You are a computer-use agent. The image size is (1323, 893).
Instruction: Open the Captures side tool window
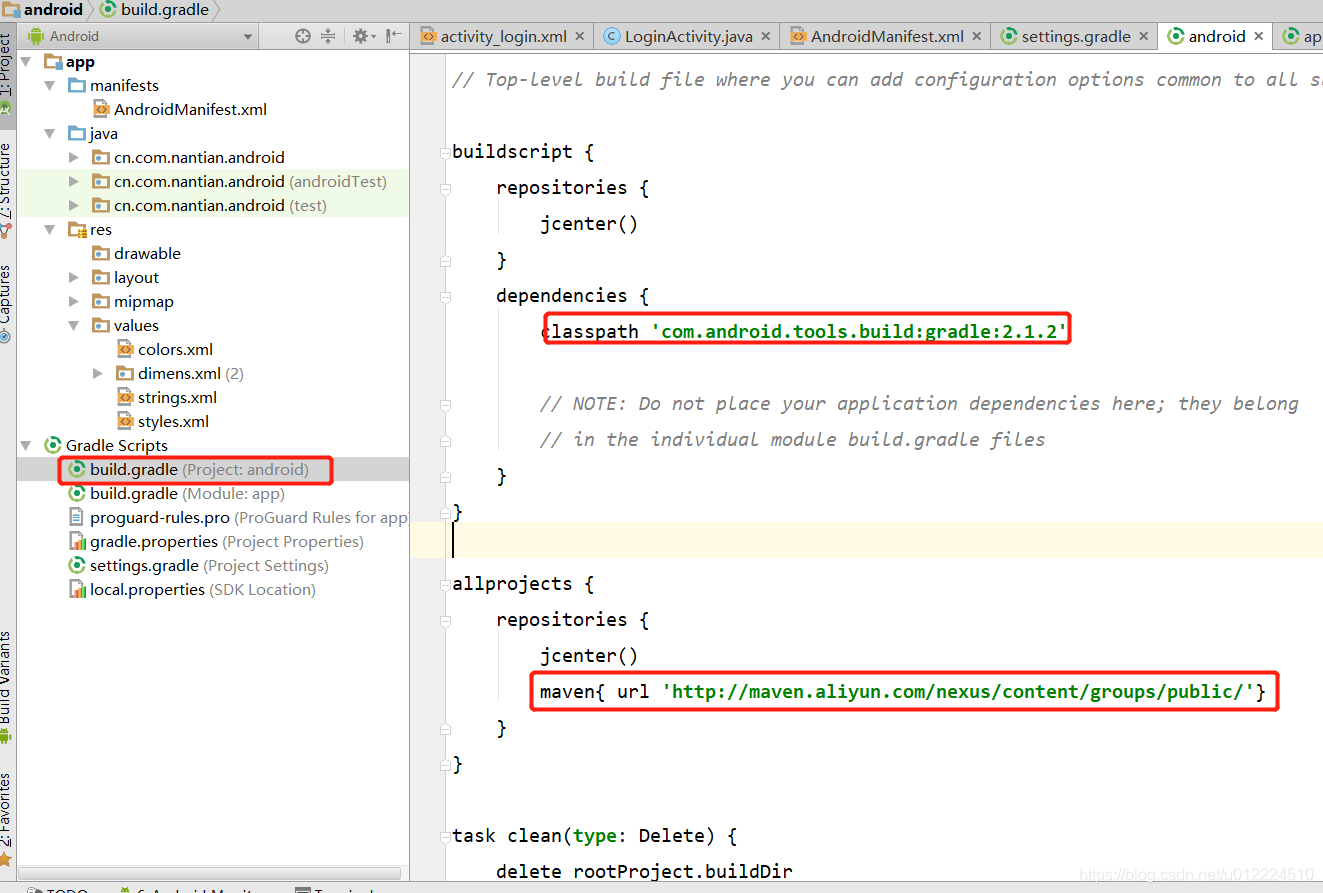point(6,303)
